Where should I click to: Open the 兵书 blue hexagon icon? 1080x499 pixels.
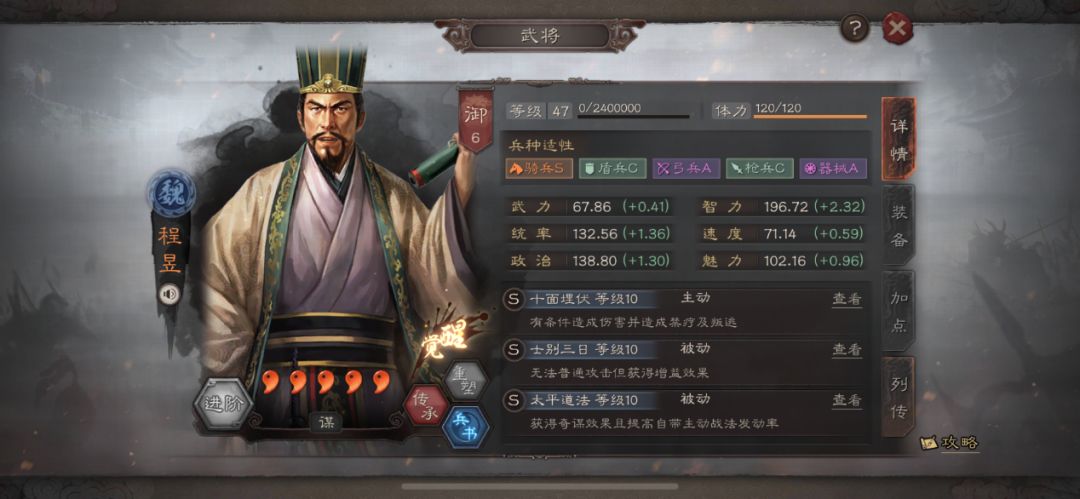(466, 428)
